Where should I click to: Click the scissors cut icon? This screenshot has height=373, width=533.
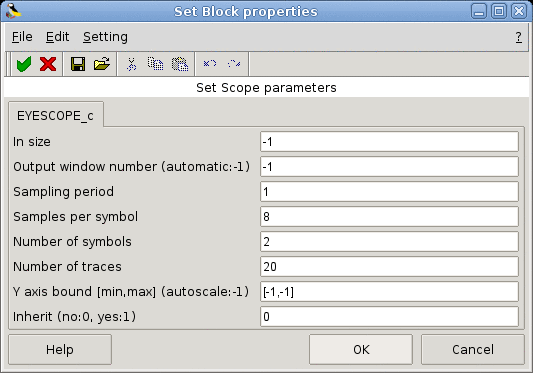(x=131, y=64)
